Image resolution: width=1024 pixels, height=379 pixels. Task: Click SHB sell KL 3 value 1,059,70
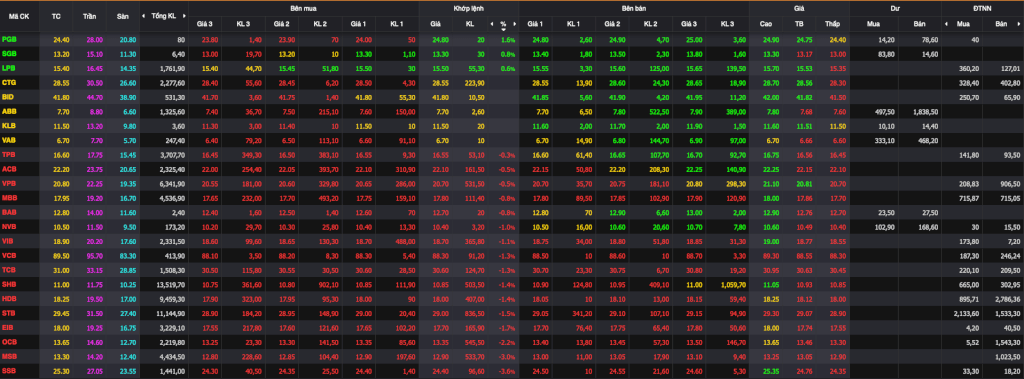point(734,284)
